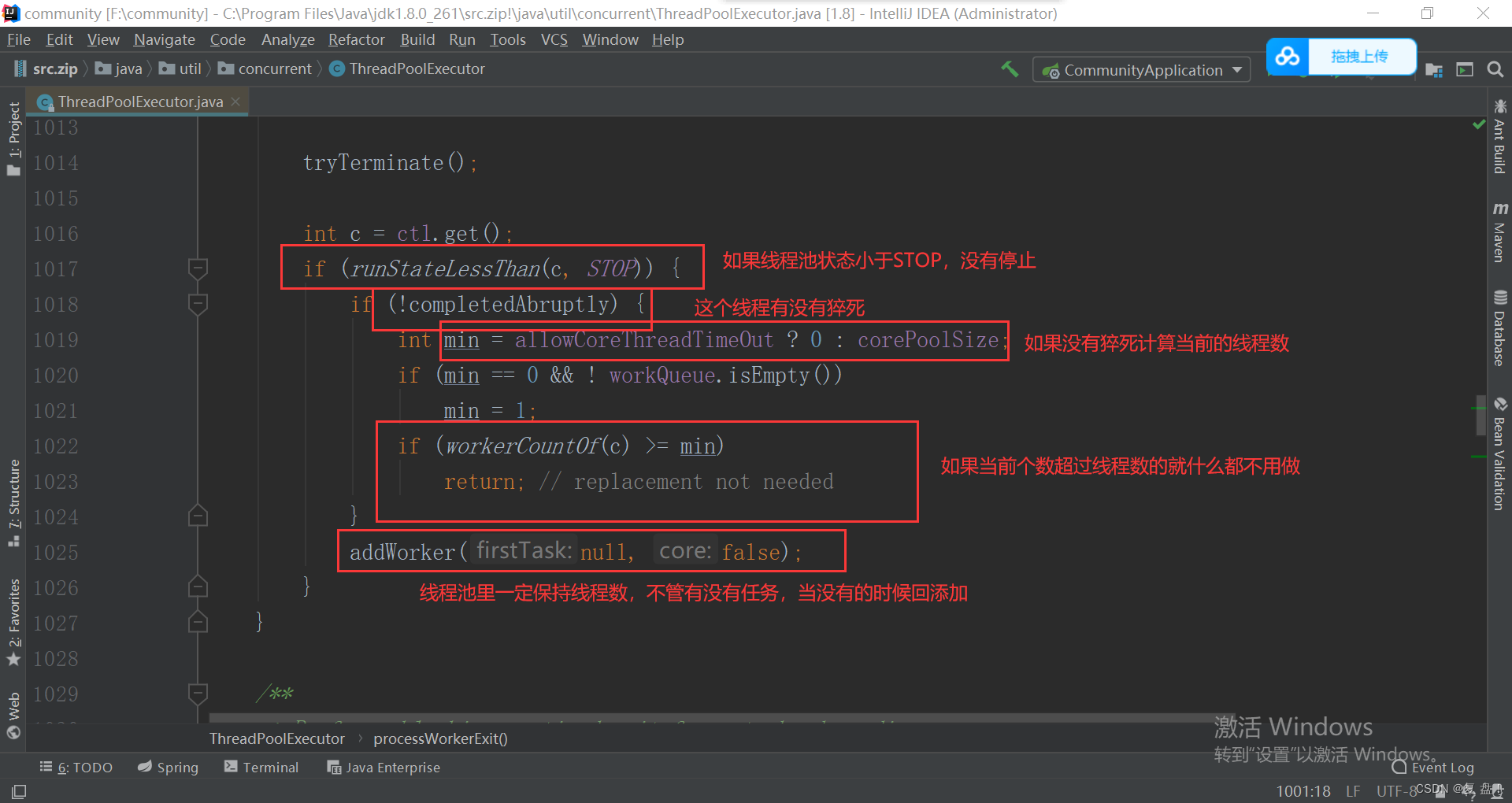Click the 1001:18 caret position indicator

[1303, 791]
